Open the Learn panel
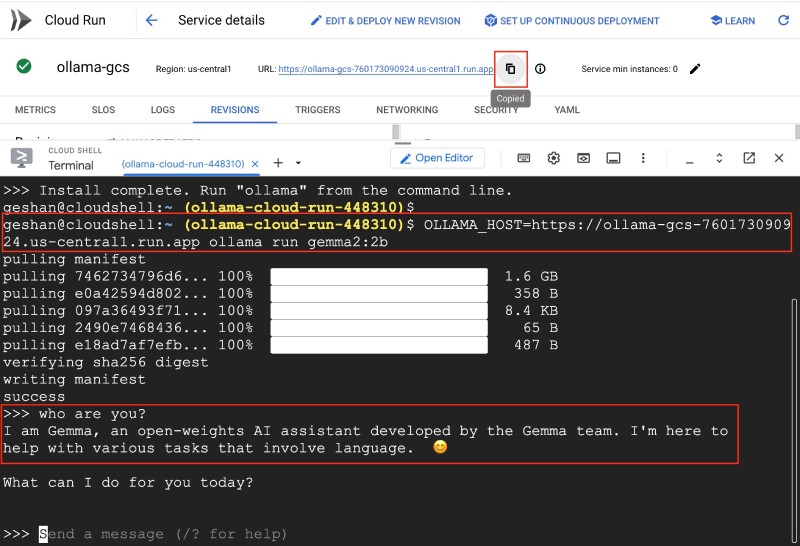 733,21
